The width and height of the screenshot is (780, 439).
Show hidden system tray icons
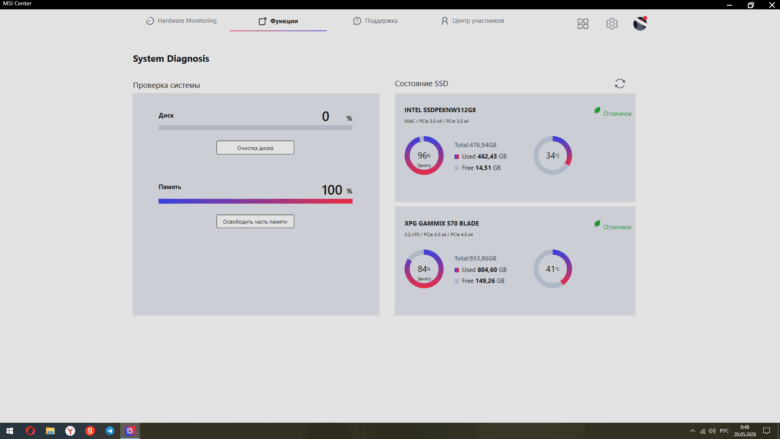tap(692, 431)
